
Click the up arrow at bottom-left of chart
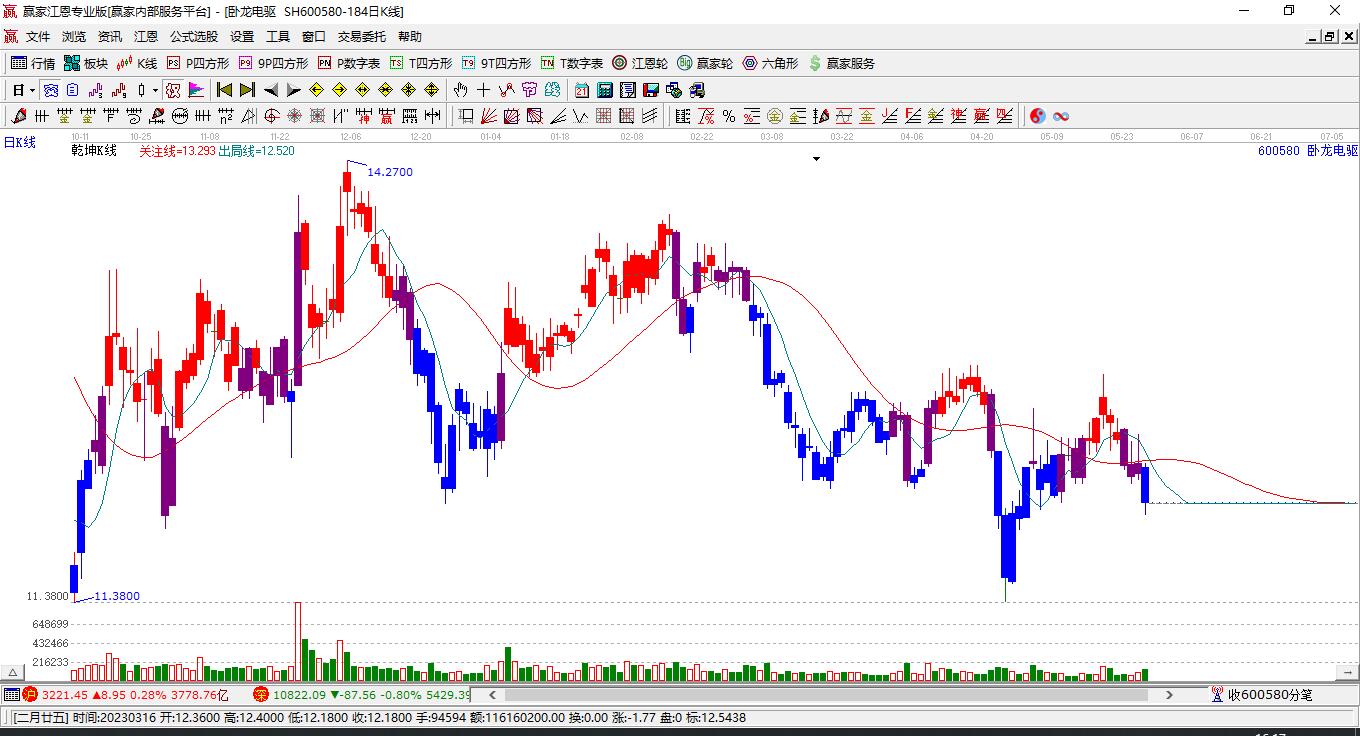tap(13, 673)
